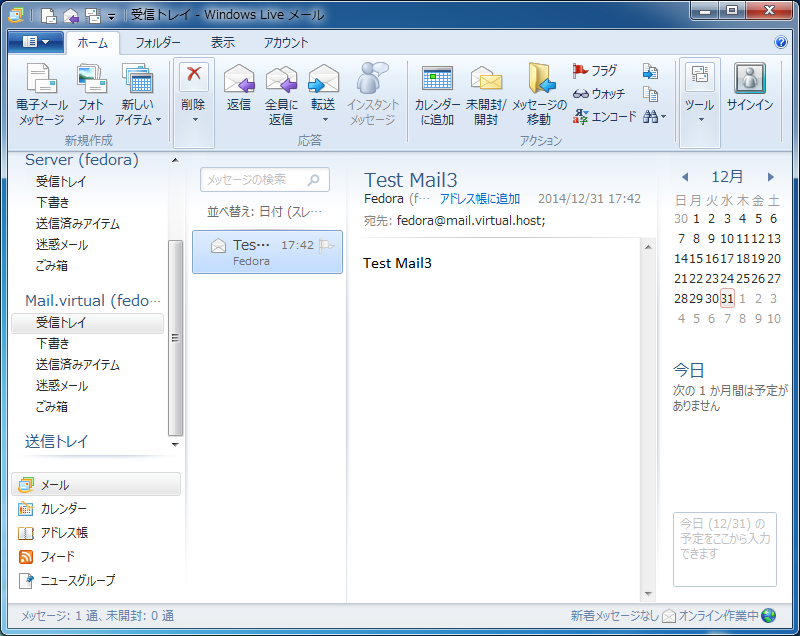This screenshot has width=800, height=636.
Task: Open the quick access toolbar customize arrow
Action: [x=112, y=17]
